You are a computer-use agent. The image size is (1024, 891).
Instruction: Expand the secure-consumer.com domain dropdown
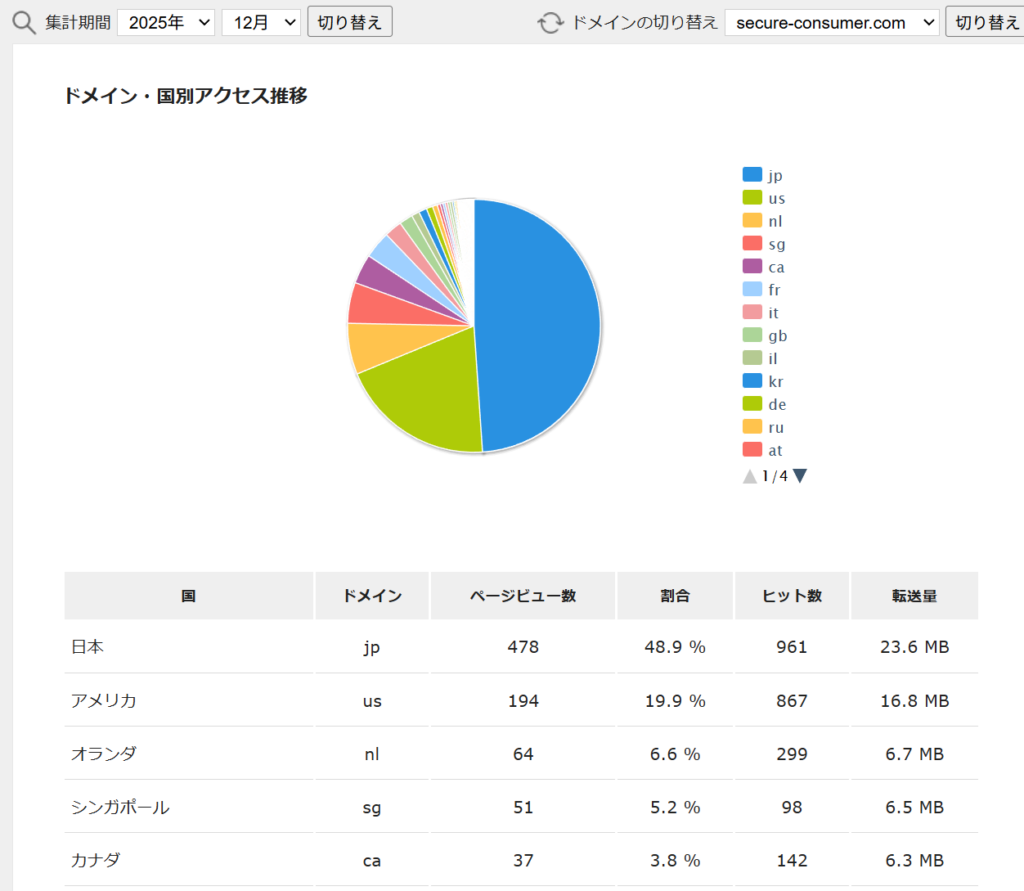tap(831, 22)
